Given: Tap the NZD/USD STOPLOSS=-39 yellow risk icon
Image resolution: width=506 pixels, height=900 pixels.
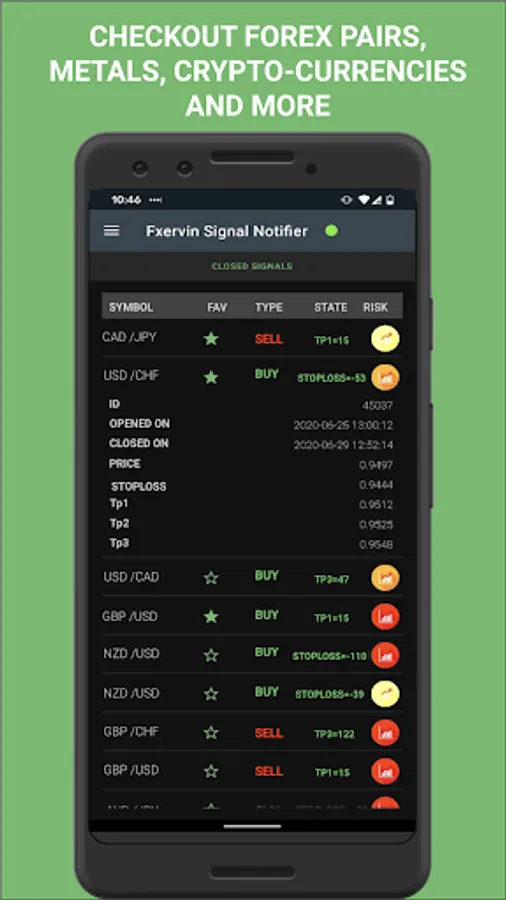Looking at the screenshot, I should coord(385,694).
